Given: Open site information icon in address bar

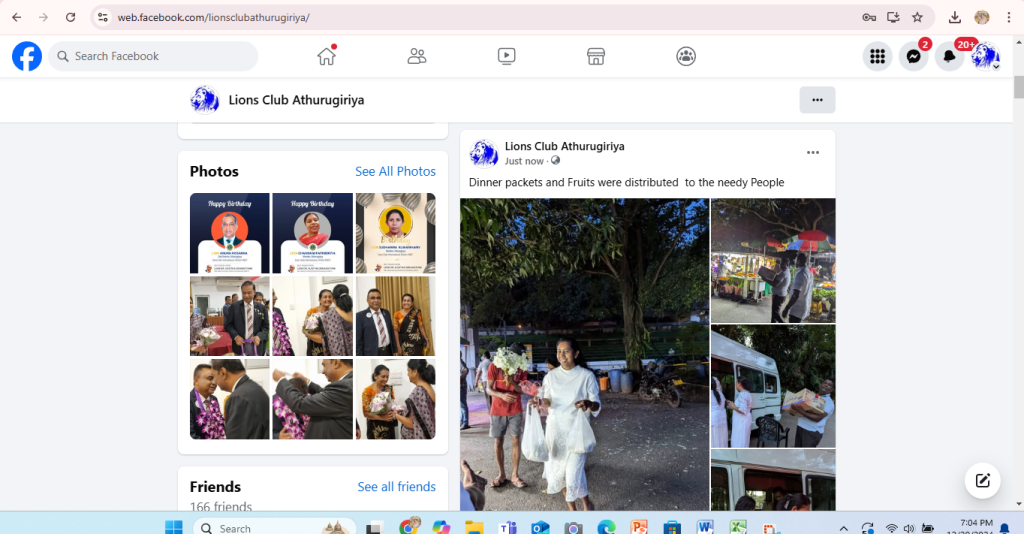Looking at the screenshot, I should [103, 18].
